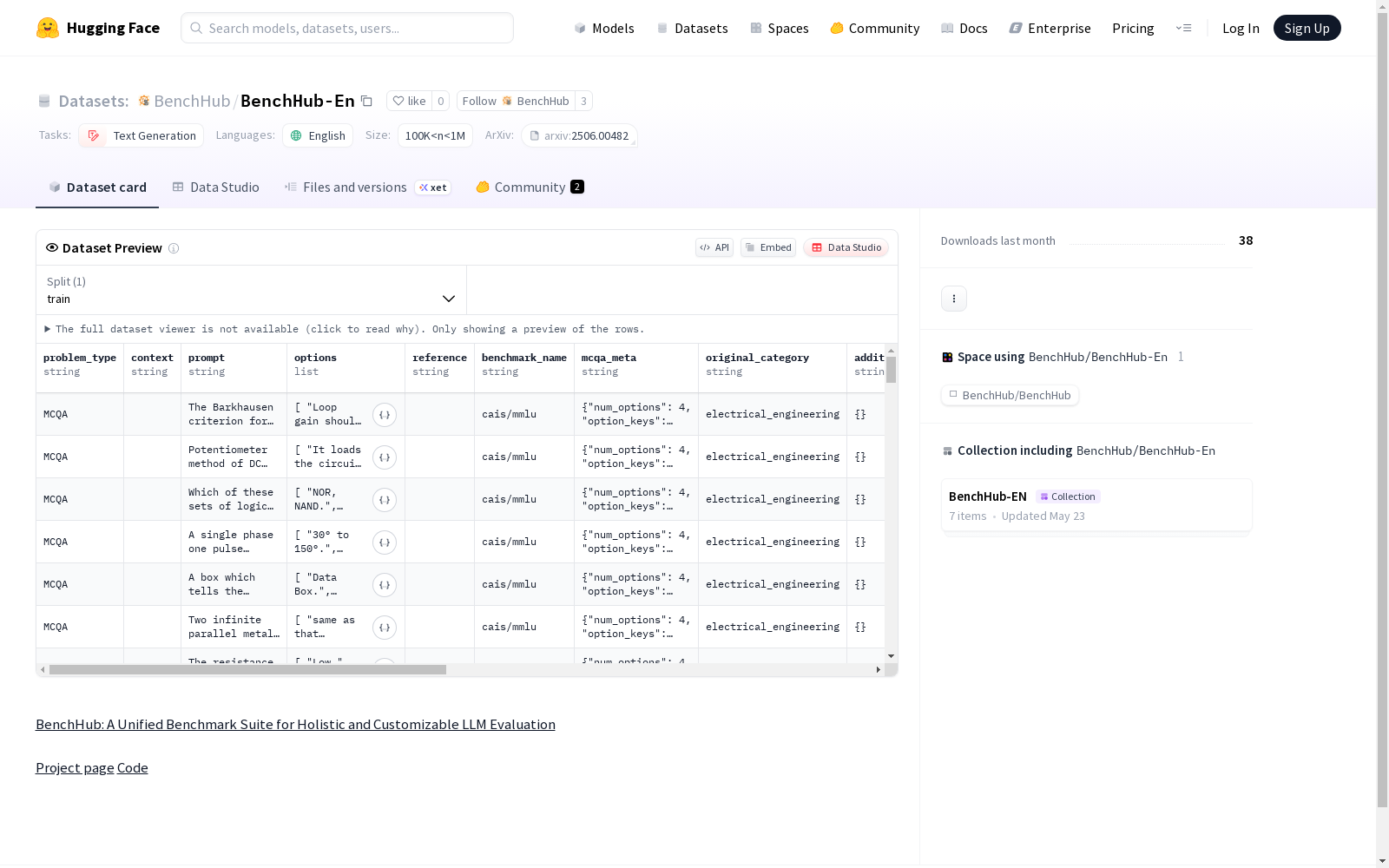Expand options cell for 'A box which' row
The image size is (1389, 868).
tap(385, 585)
